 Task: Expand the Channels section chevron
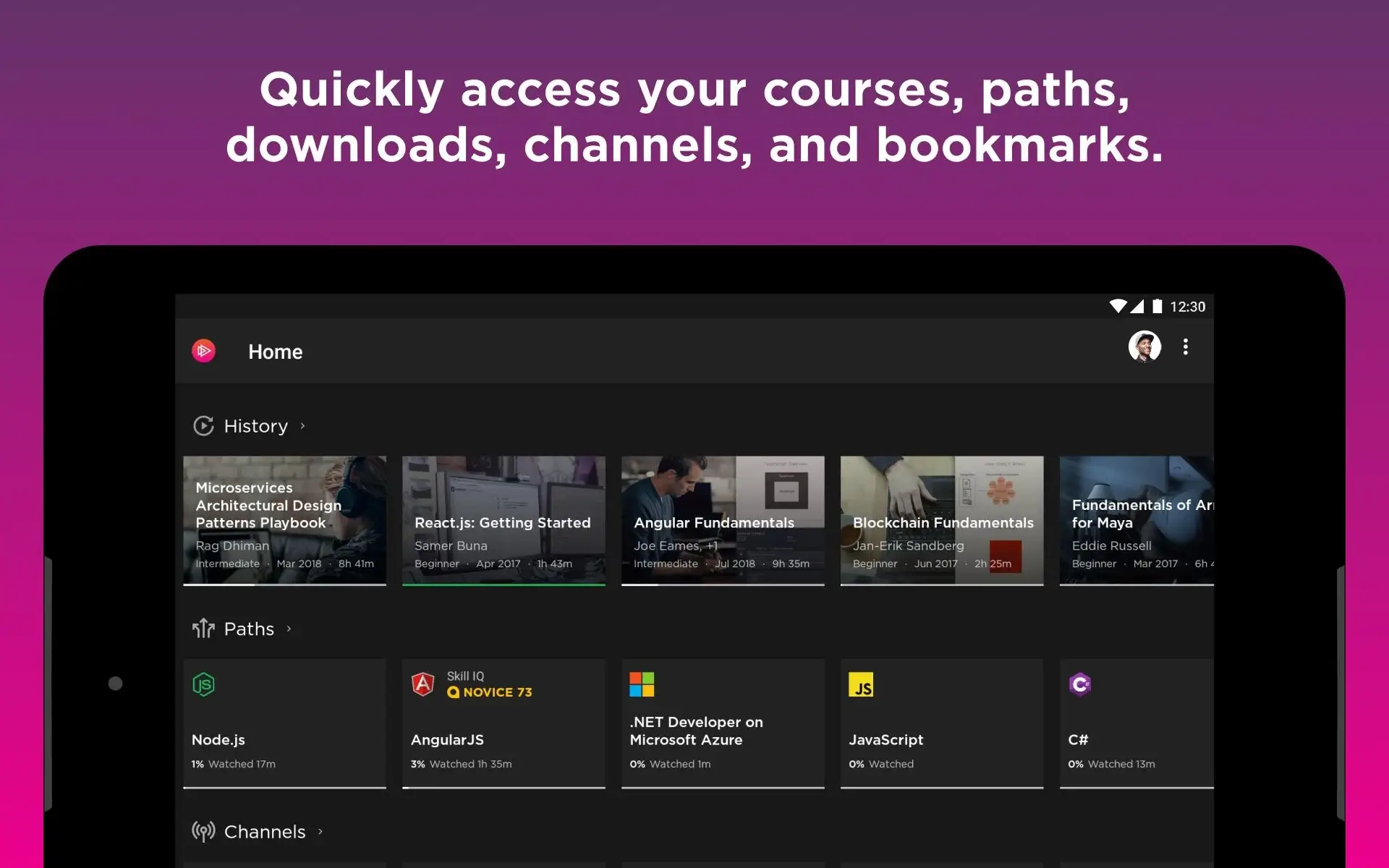320,832
